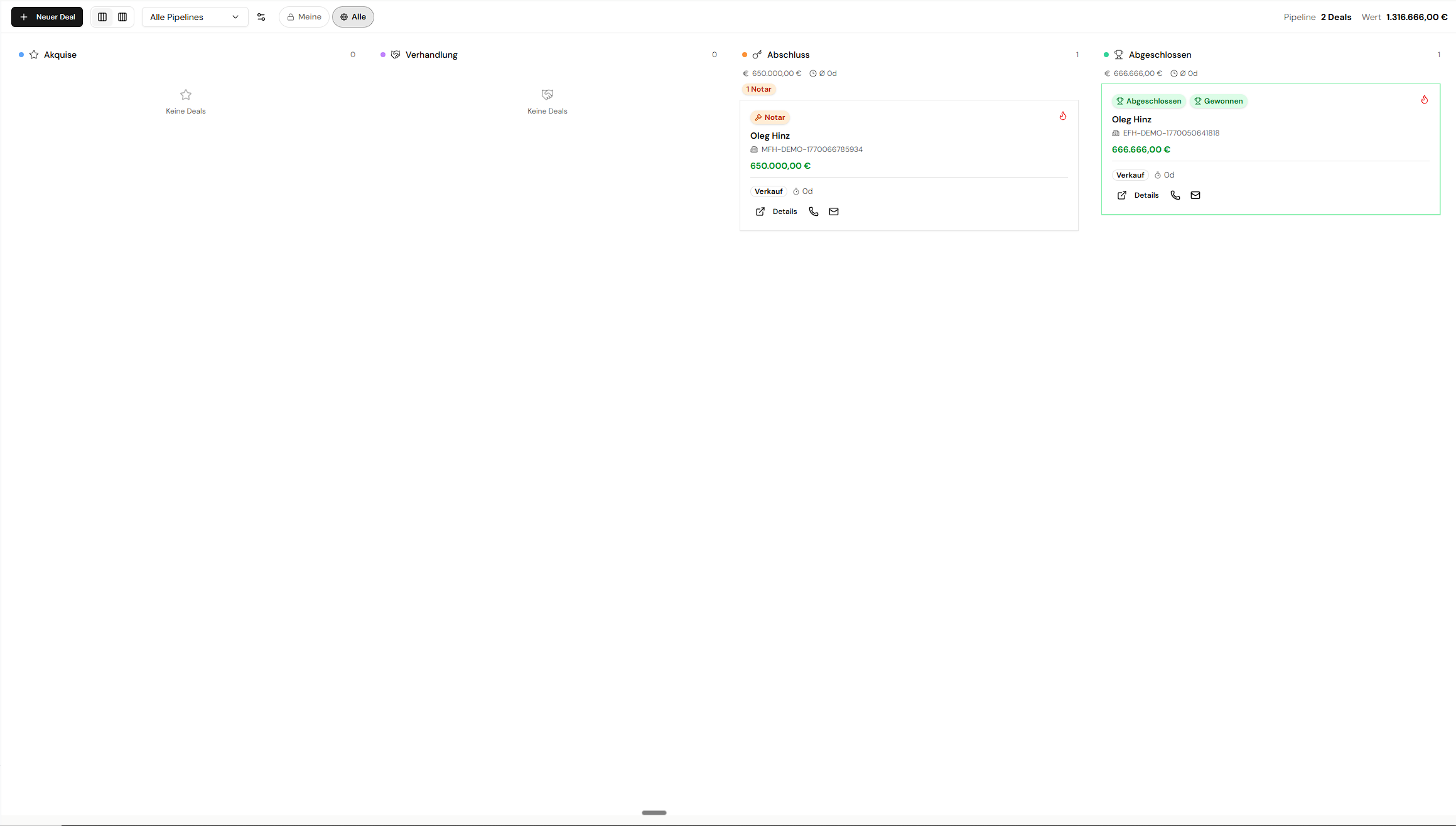Viewport: 1456px width, 826px height.
Task: Click Oleg Hinz name in Abgeschlossen column
Action: point(1131,119)
